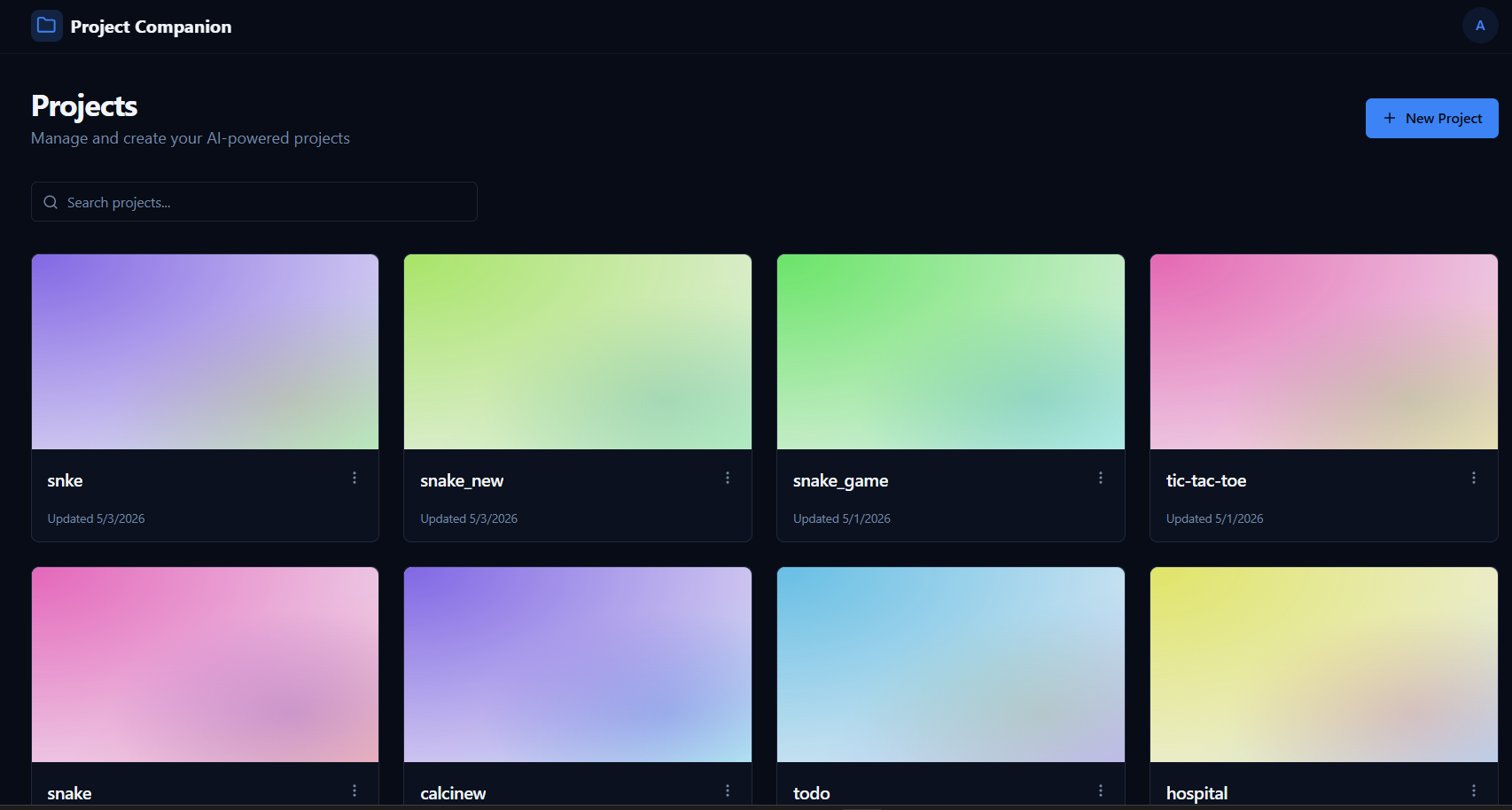The image size is (1512, 810).
Task: Click Updated 5/1/2026 under snake_game
Action: tap(842, 518)
